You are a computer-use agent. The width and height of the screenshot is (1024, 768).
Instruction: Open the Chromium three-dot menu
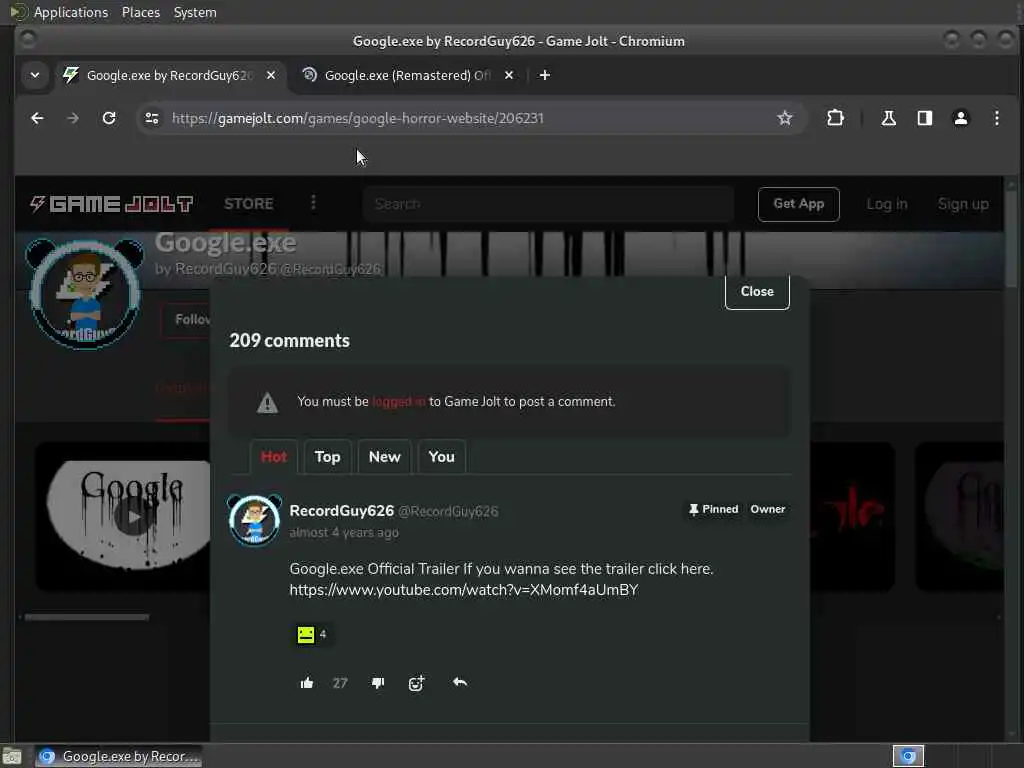pyautogui.click(x=997, y=118)
